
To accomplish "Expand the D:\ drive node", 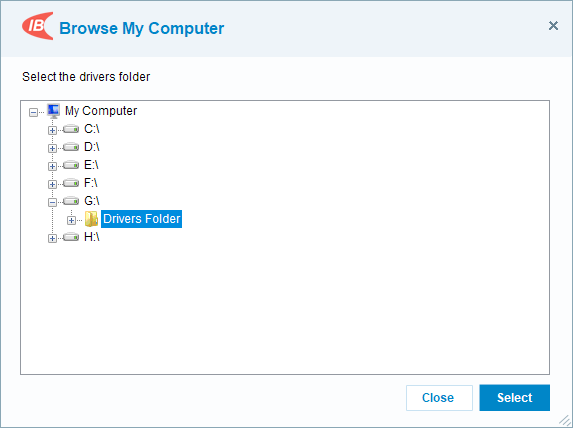I will pos(52,148).
